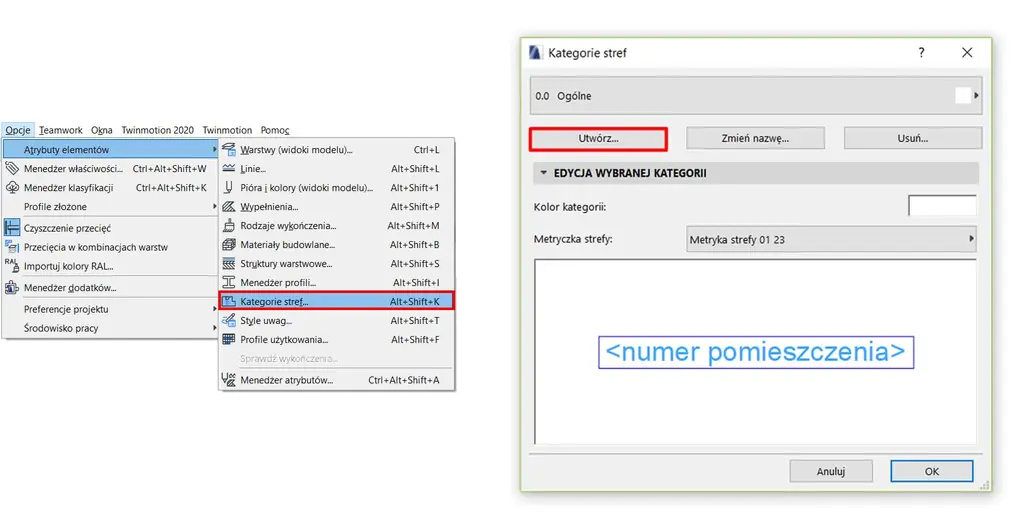The image size is (1013, 529).
Task: Select the Kategorie stref... menu entry
Action: 337,301
